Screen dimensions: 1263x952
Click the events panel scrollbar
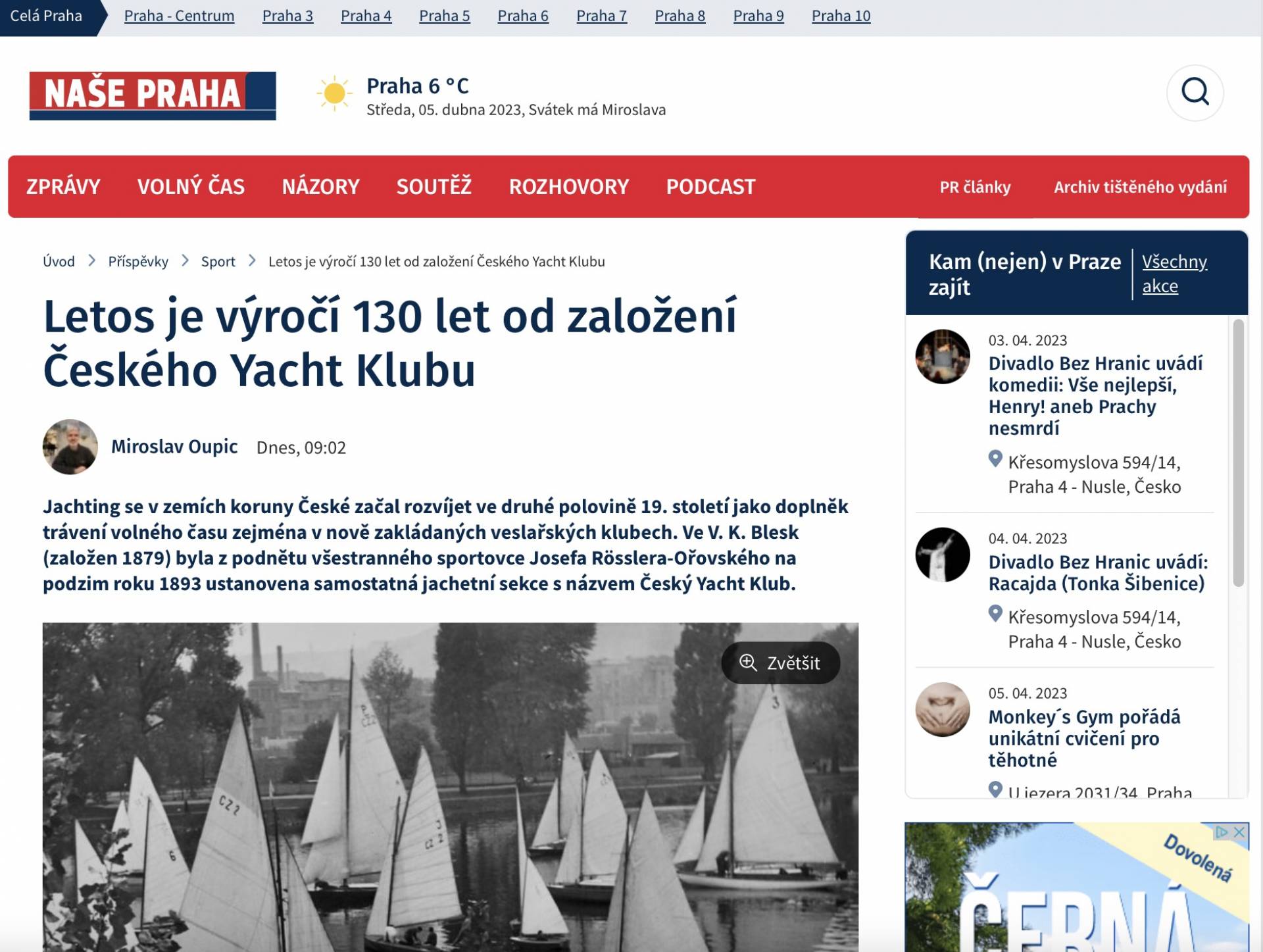coord(1238,453)
